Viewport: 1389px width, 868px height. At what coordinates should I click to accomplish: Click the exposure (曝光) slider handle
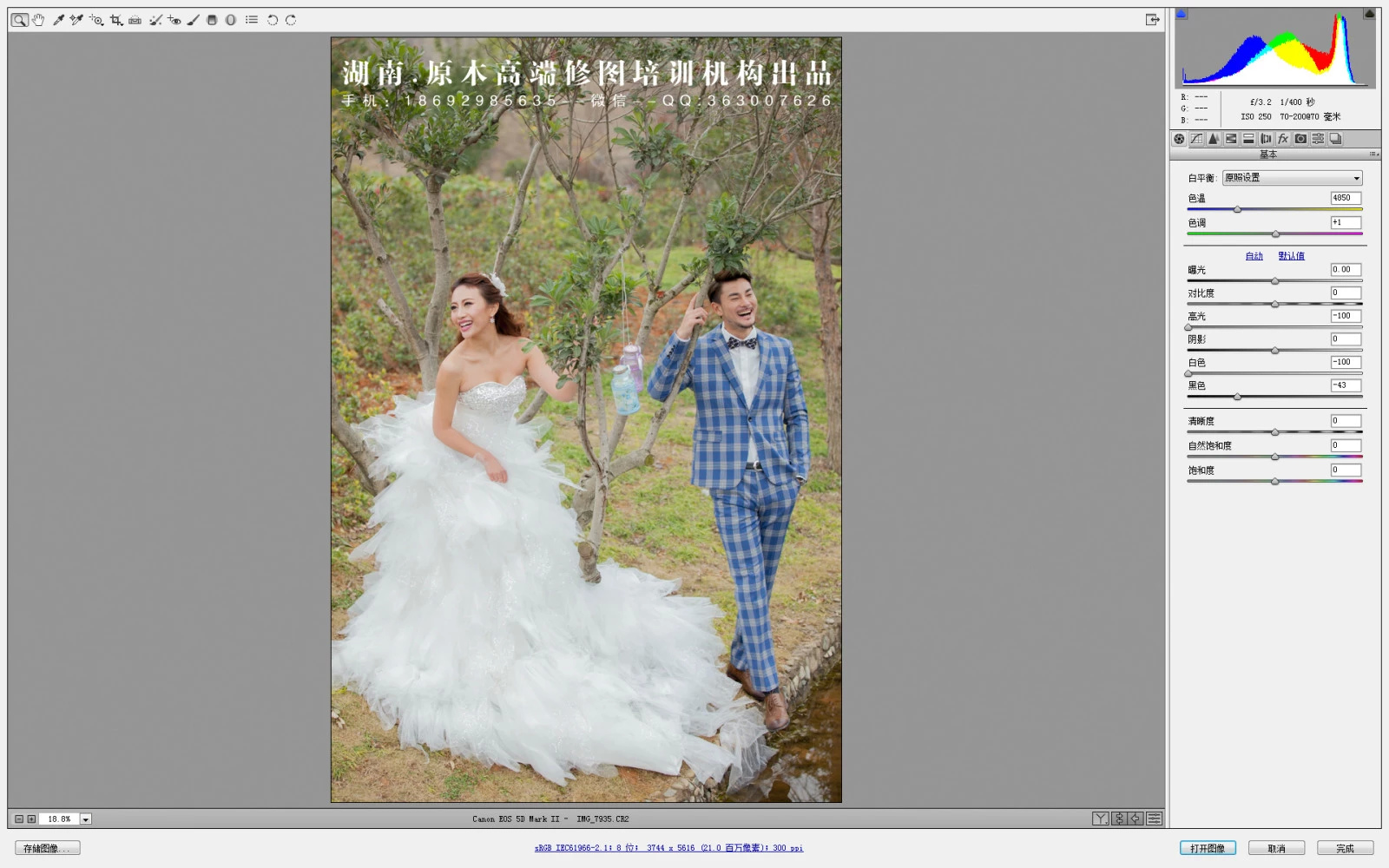coord(1275,281)
